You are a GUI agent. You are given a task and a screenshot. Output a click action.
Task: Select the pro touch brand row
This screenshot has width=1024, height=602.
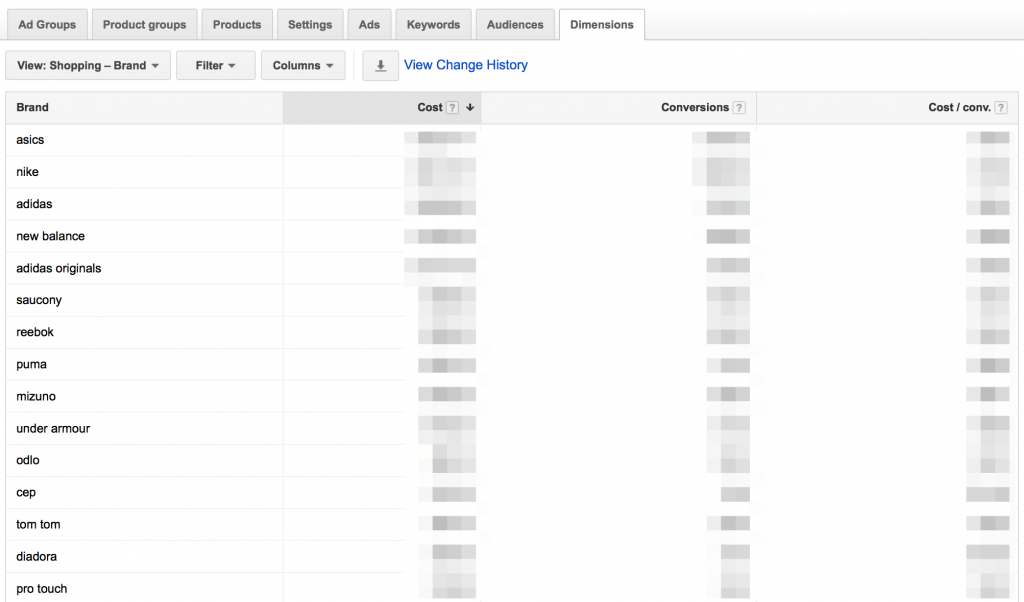pyautogui.click(x=511, y=588)
